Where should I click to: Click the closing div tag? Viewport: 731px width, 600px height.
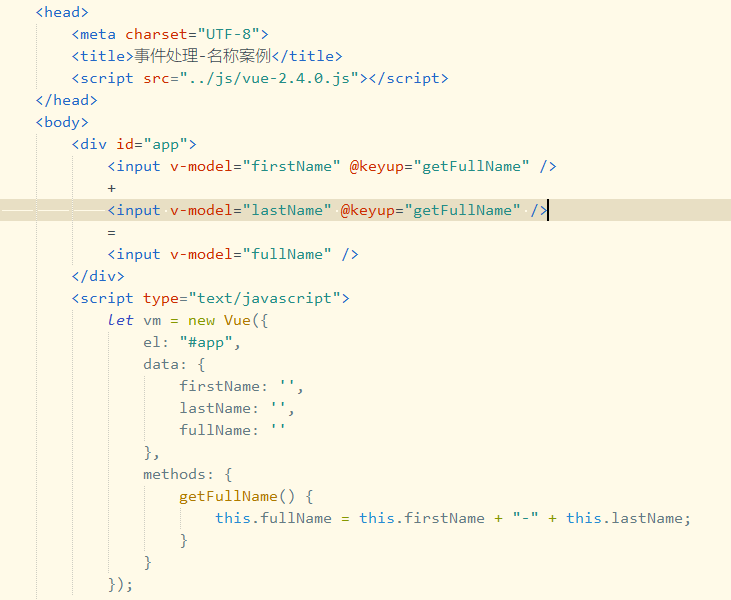pyautogui.click(x=98, y=276)
